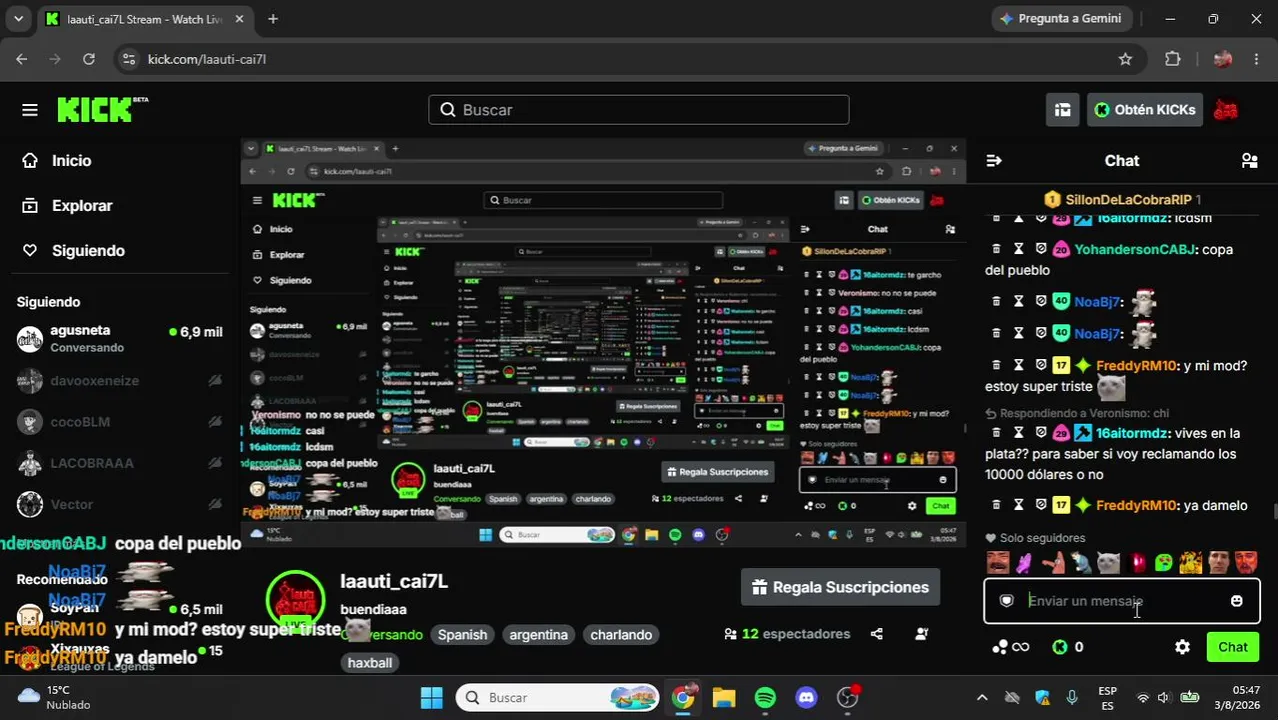The width and height of the screenshot is (1278, 720).
Task: Click Obtén KICKs button
Action: (x=1145, y=110)
